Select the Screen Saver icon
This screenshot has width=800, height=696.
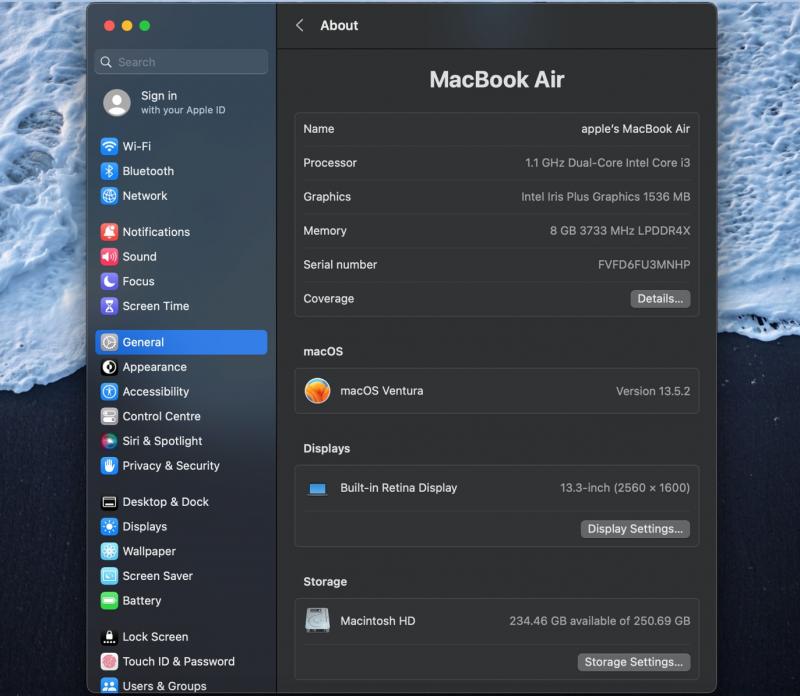(x=109, y=576)
